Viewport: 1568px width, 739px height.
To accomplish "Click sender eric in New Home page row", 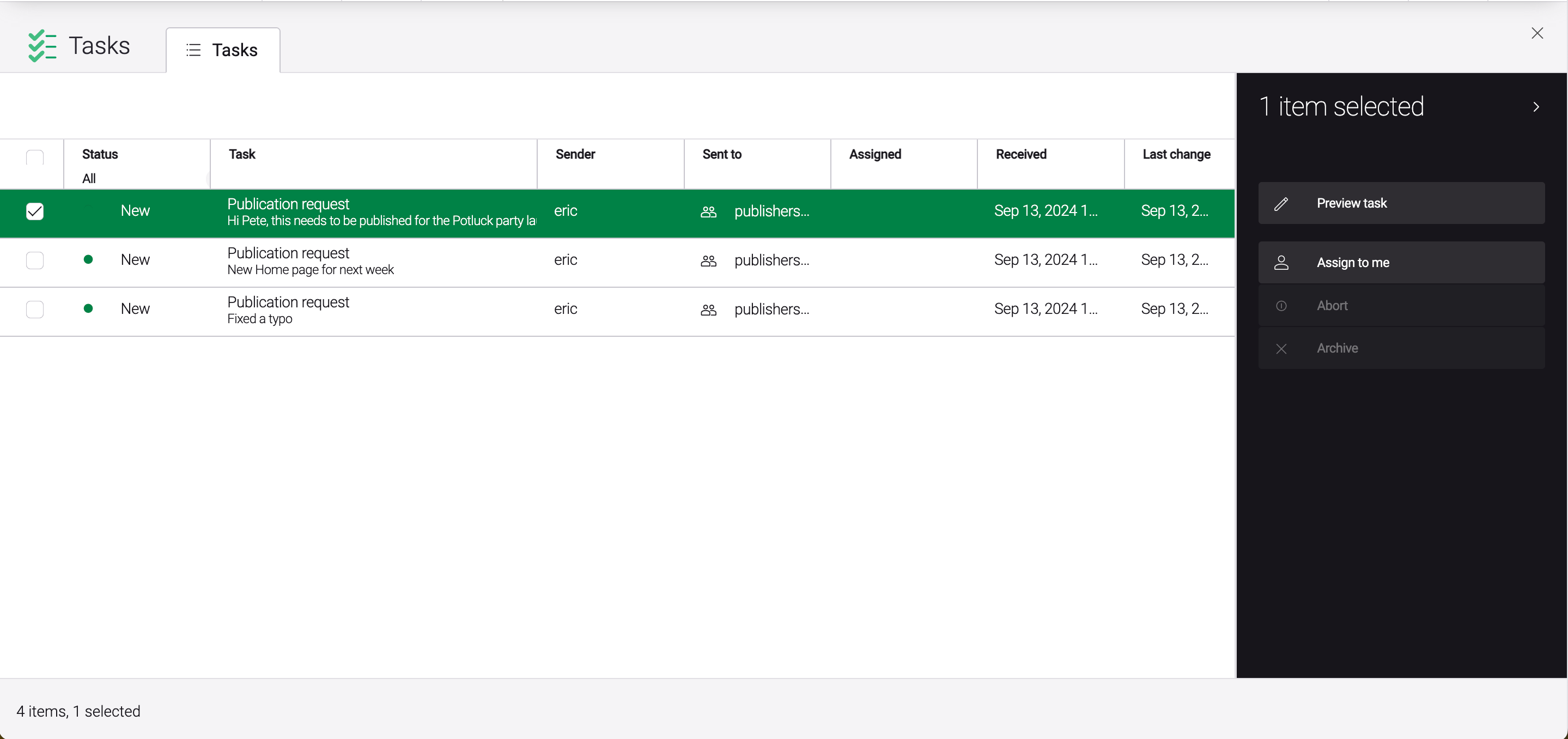I will coord(566,260).
